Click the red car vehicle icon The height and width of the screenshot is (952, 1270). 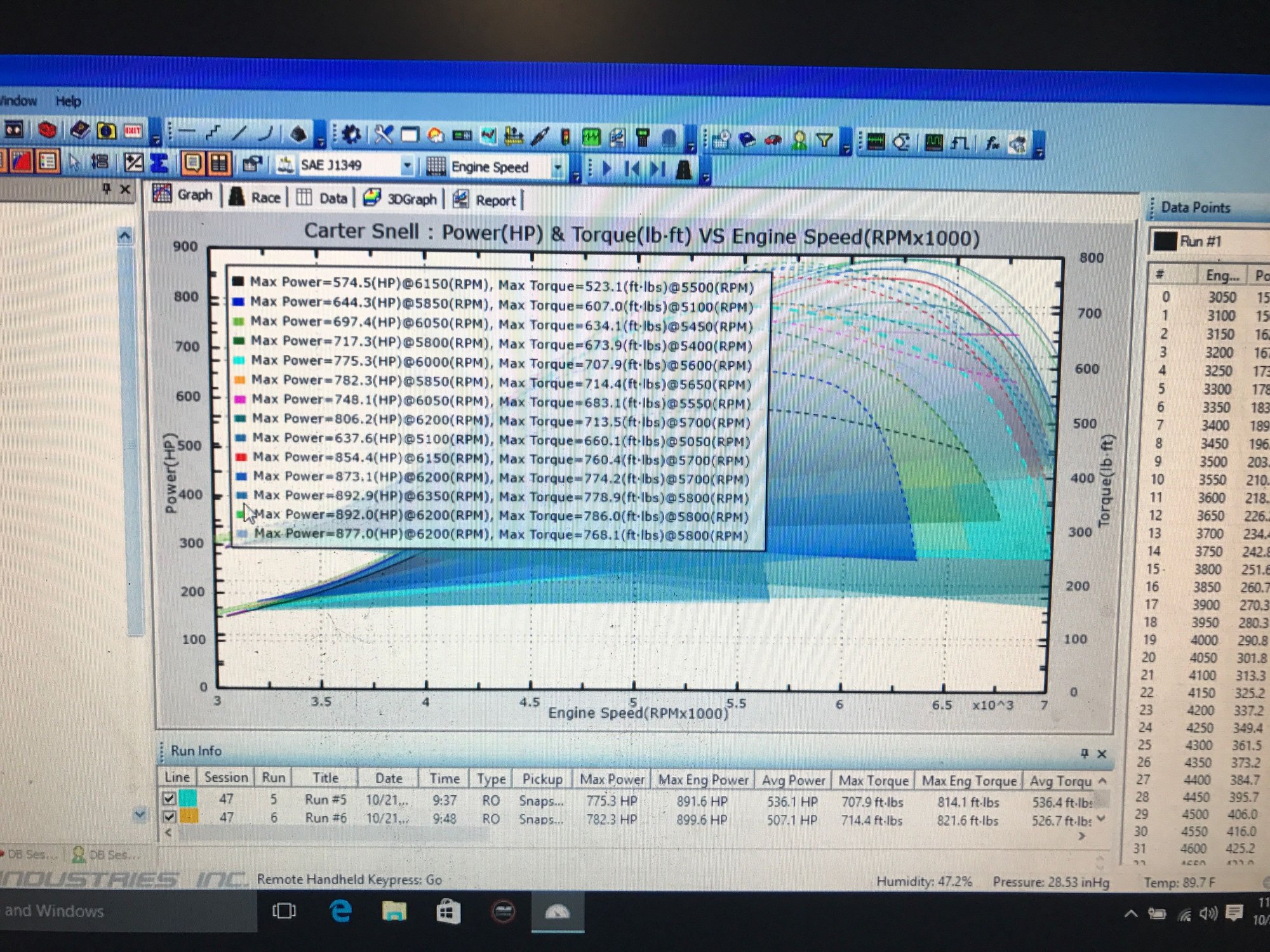point(773,140)
